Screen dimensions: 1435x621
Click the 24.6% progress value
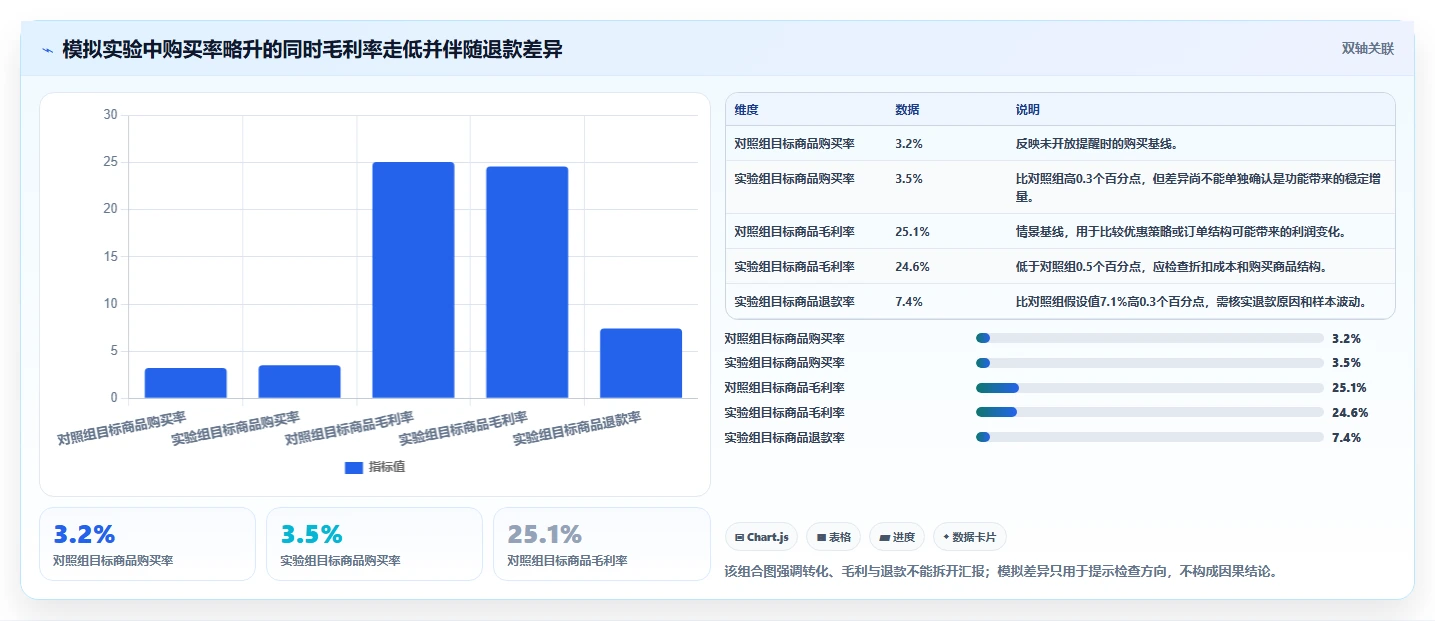(x=1350, y=412)
